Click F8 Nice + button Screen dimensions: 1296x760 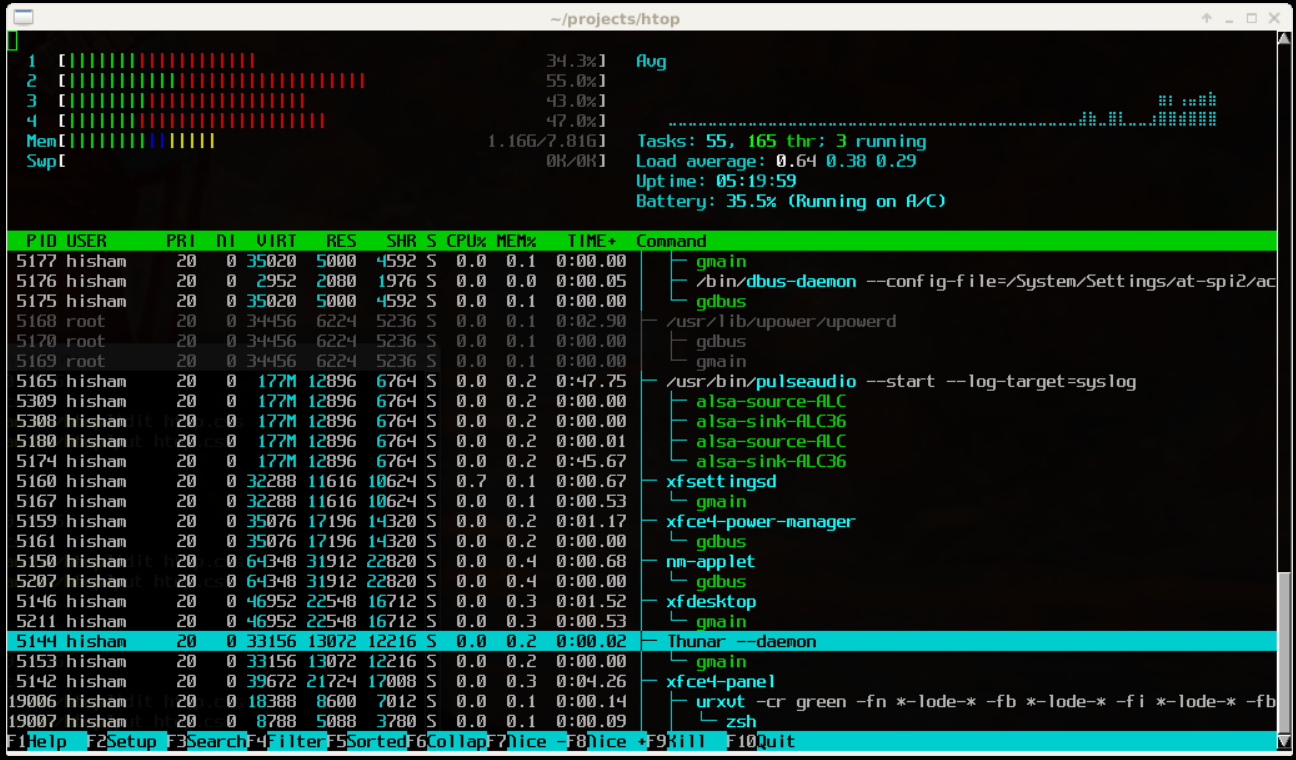(x=607, y=741)
